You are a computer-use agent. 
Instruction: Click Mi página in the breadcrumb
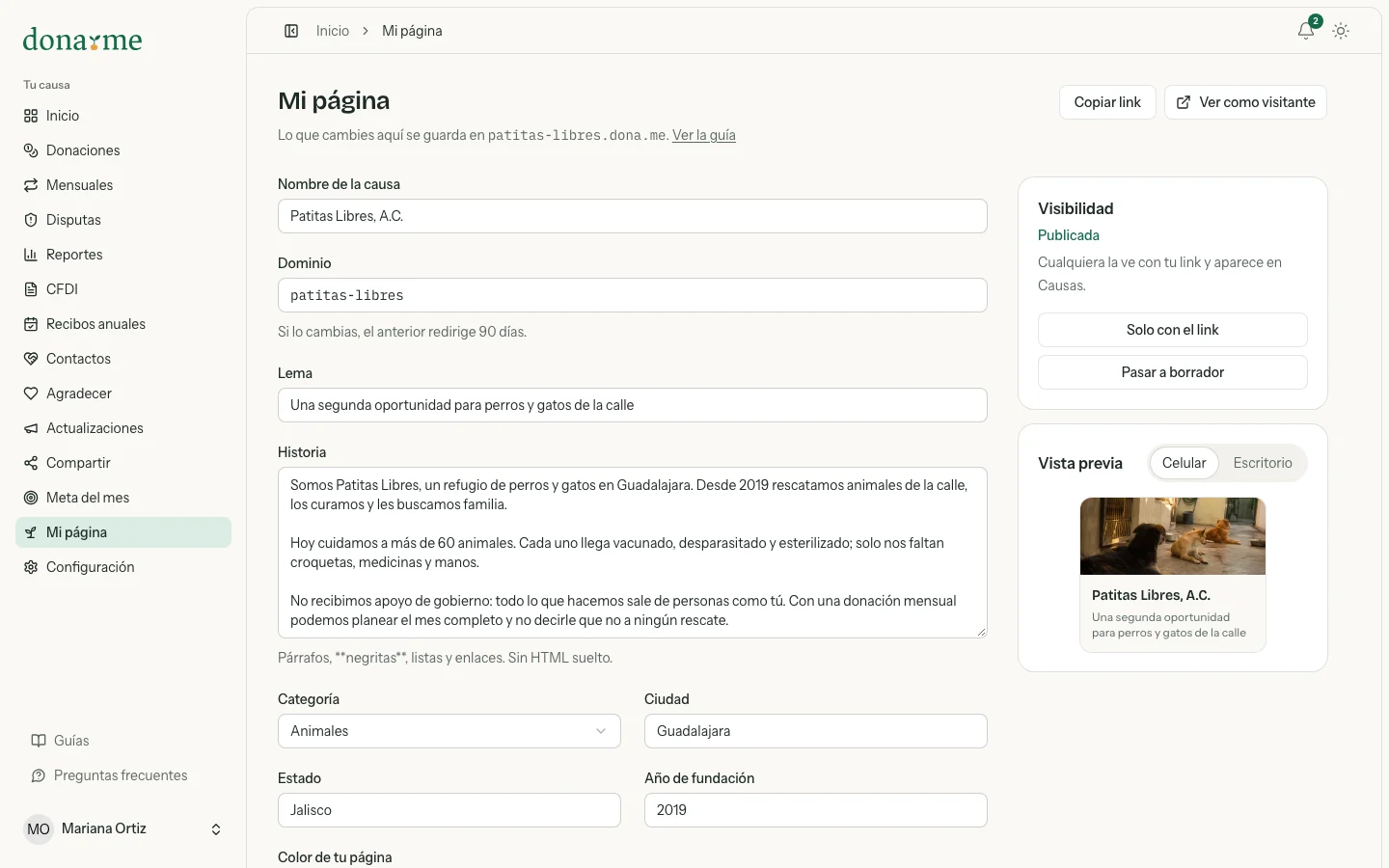412,31
